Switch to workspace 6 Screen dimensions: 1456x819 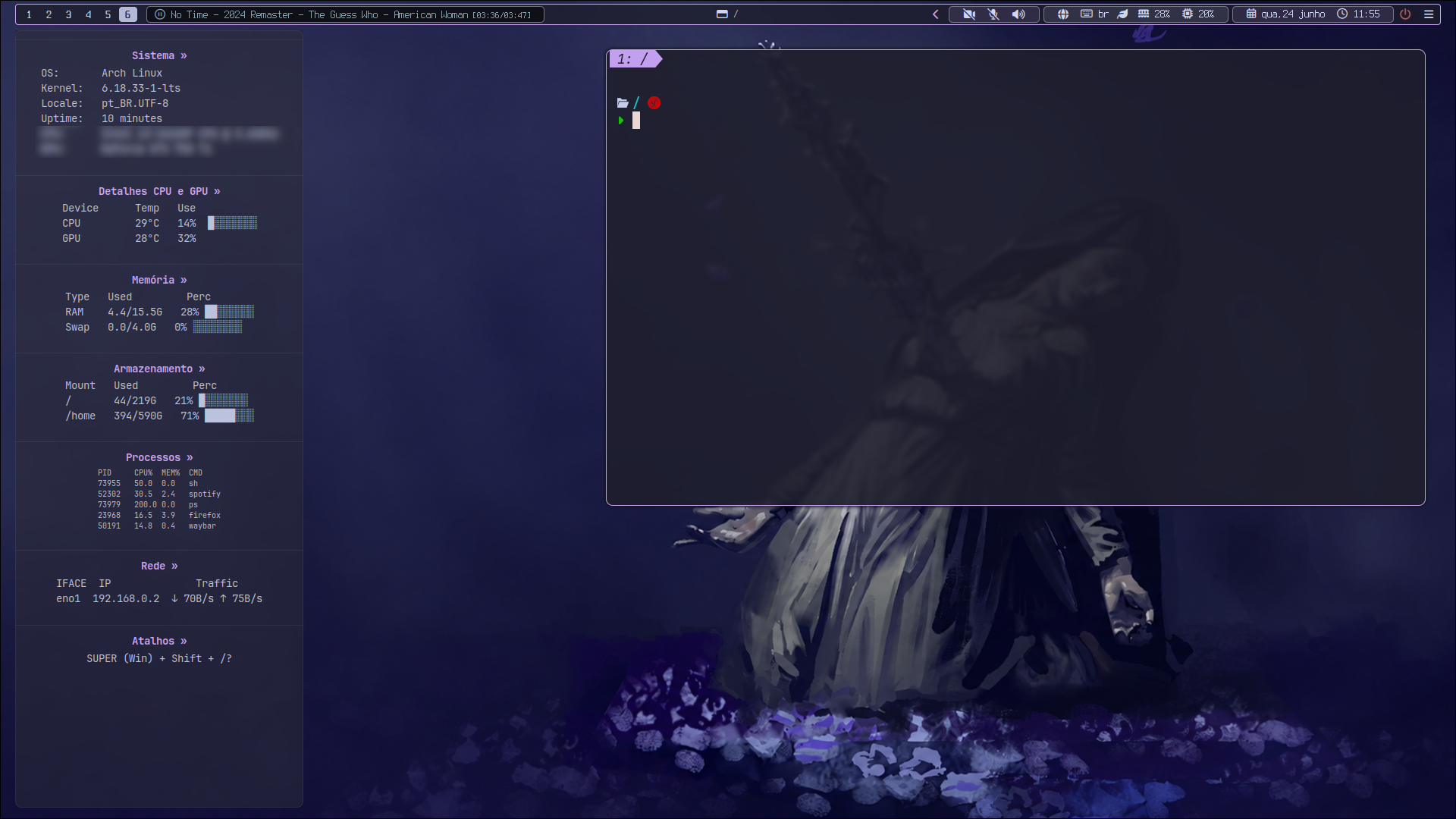(127, 14)
